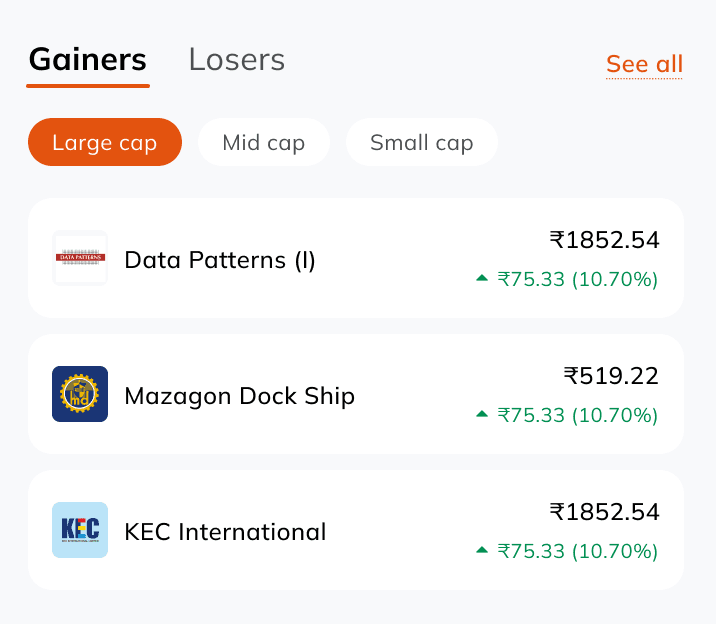The height and width of the screenshot is (624, 716).
Task: Click green up arrow in KEC International row
Action: click(x=482, y=550)
